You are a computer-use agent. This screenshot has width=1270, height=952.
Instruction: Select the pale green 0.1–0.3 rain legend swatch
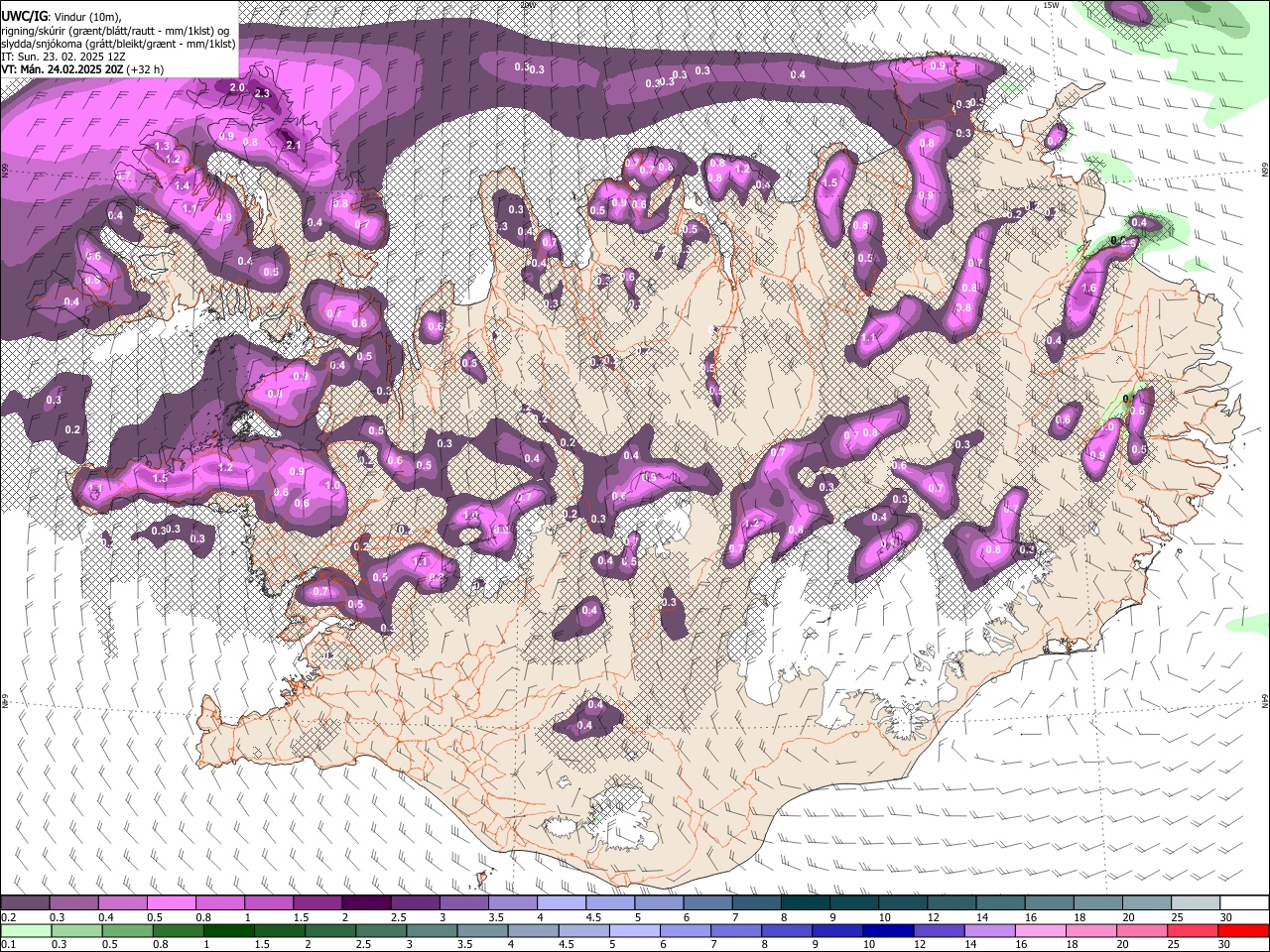[x=26, y=930]
